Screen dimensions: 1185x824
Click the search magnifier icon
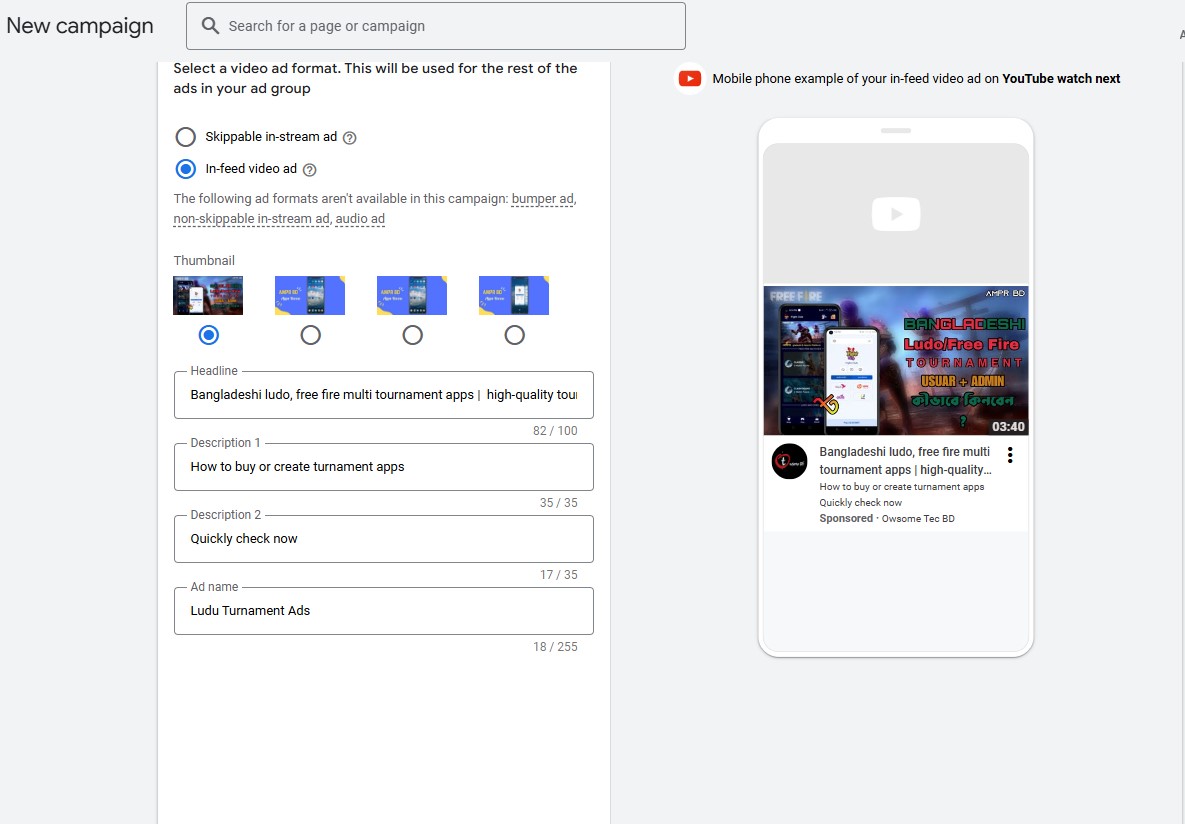pos(210,26)
